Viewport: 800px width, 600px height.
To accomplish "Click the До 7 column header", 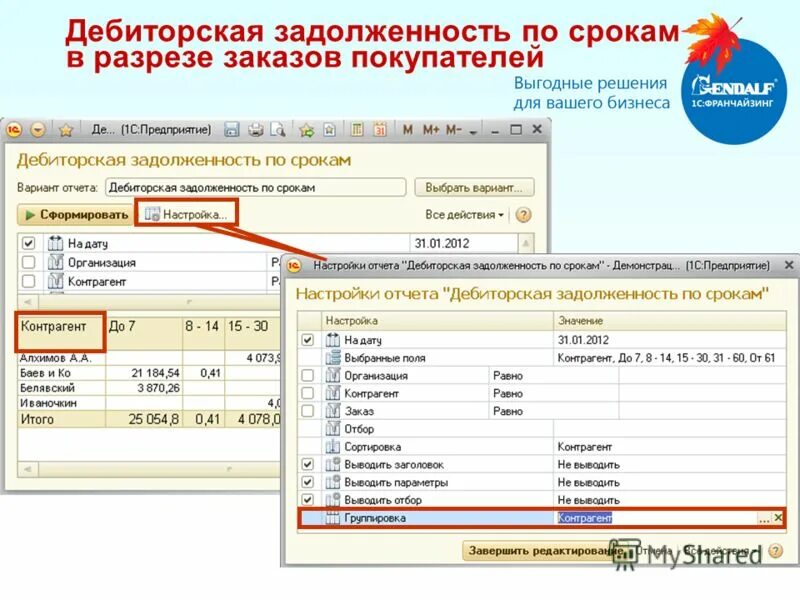I will (144, 332).
